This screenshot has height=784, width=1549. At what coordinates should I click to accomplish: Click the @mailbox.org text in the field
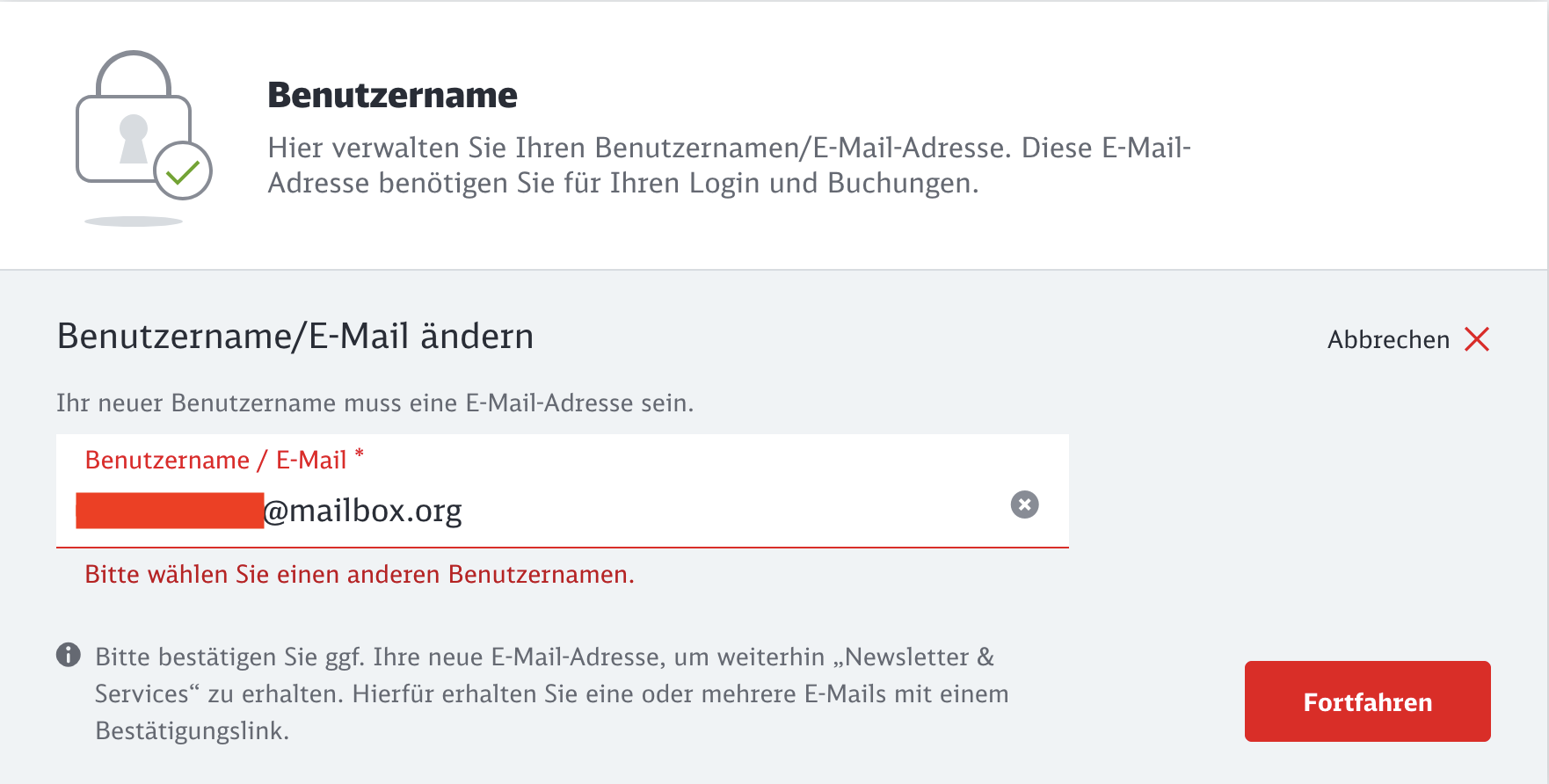(x=363, y=511)
